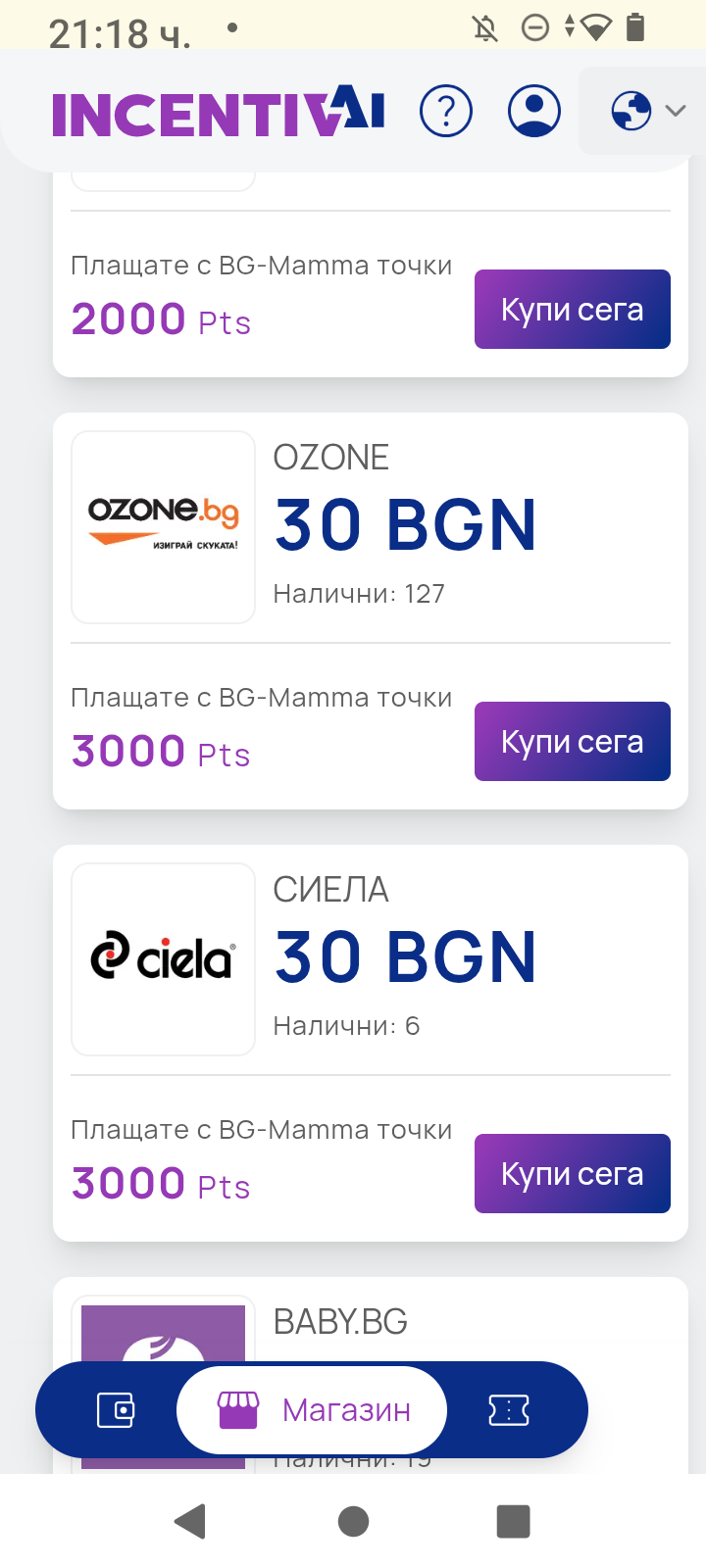The width and height of the screenshot is (706, 1568).
Task: Buy the OZONE 30 BGN voucher
Action: coord(572,742)
